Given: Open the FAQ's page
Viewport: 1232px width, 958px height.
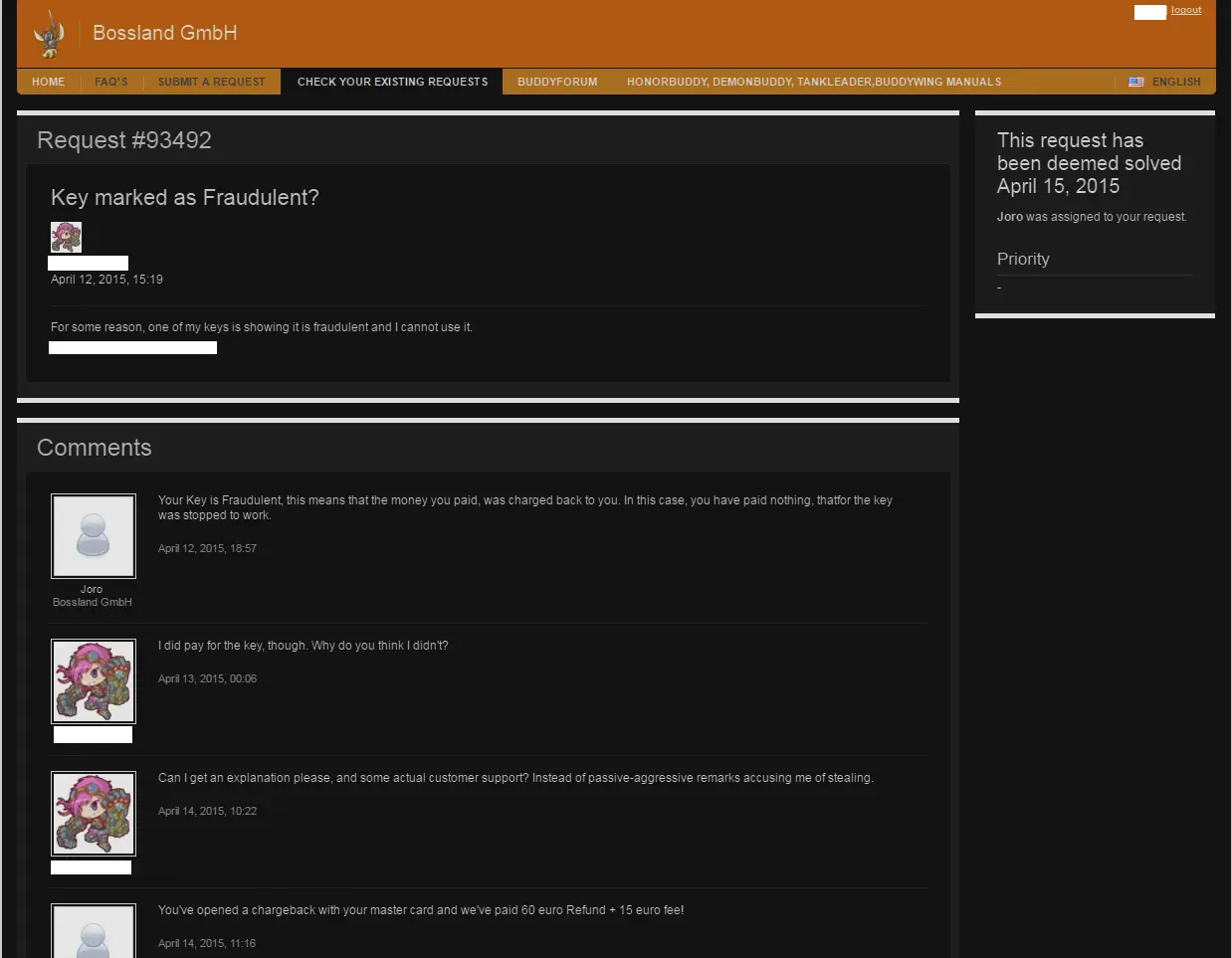Looking at the screenshot, I should click(x=111, y=82).
